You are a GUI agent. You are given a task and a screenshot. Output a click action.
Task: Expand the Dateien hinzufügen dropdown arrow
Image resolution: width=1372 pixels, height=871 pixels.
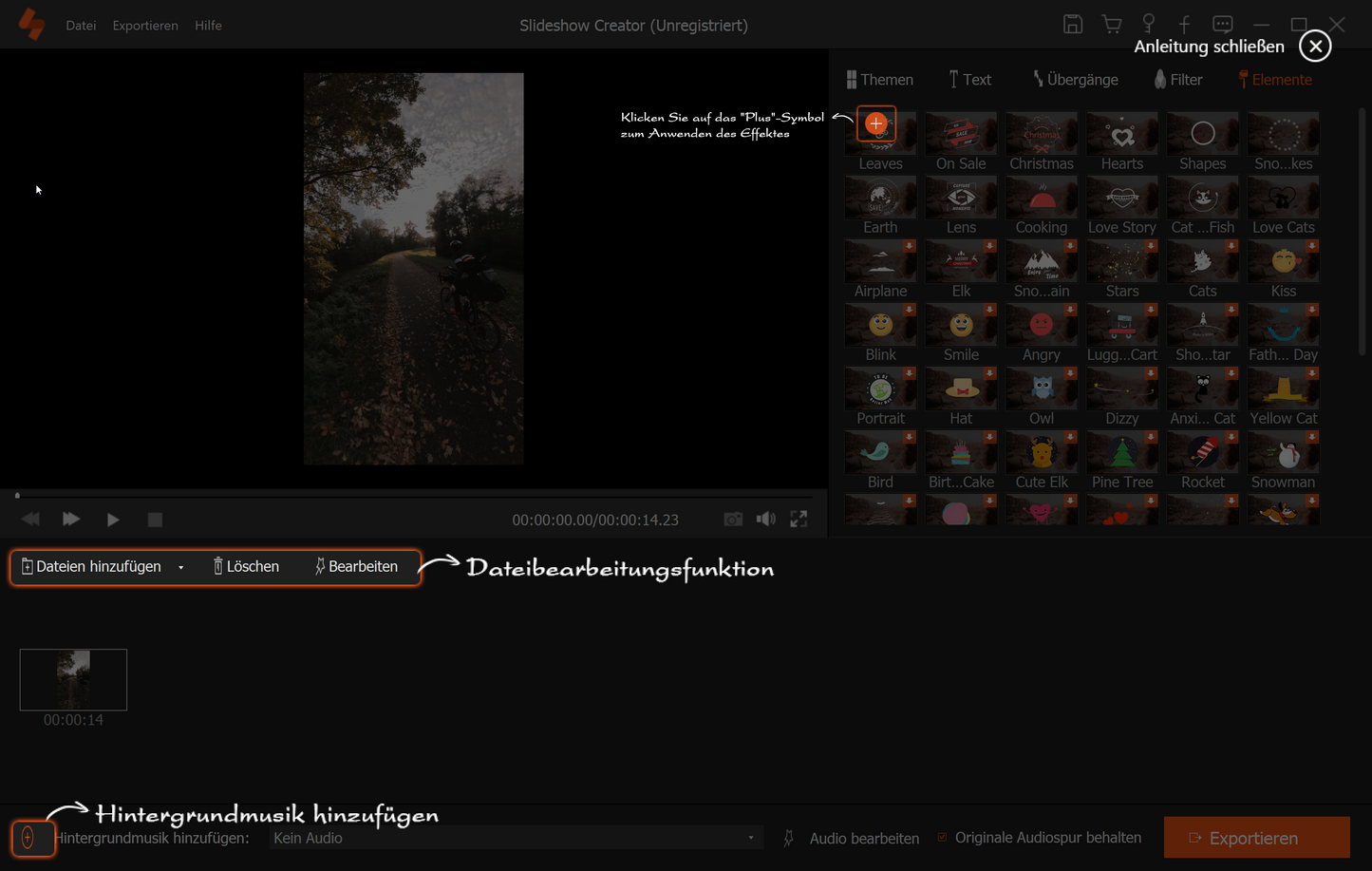click(180, 567)
